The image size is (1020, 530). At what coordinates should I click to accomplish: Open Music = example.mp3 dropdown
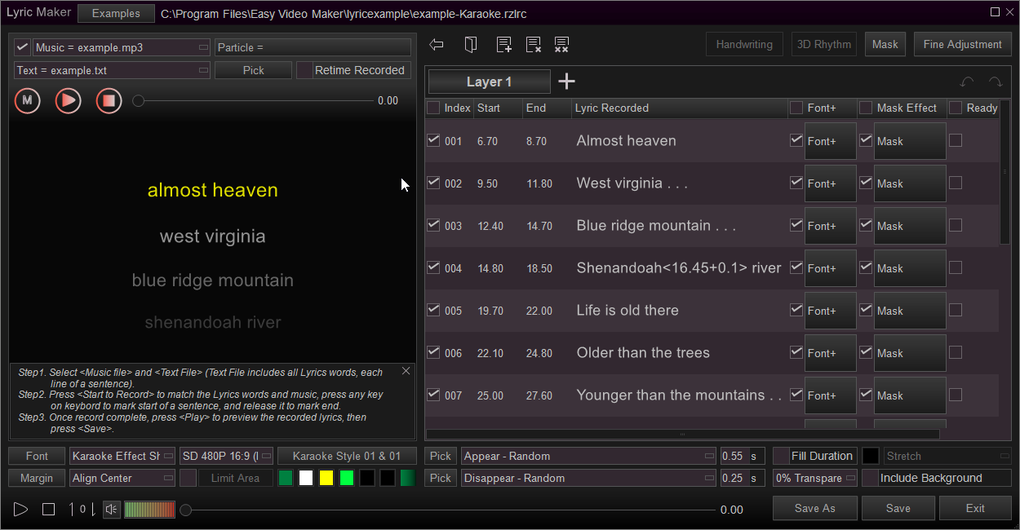coord(122,47)
